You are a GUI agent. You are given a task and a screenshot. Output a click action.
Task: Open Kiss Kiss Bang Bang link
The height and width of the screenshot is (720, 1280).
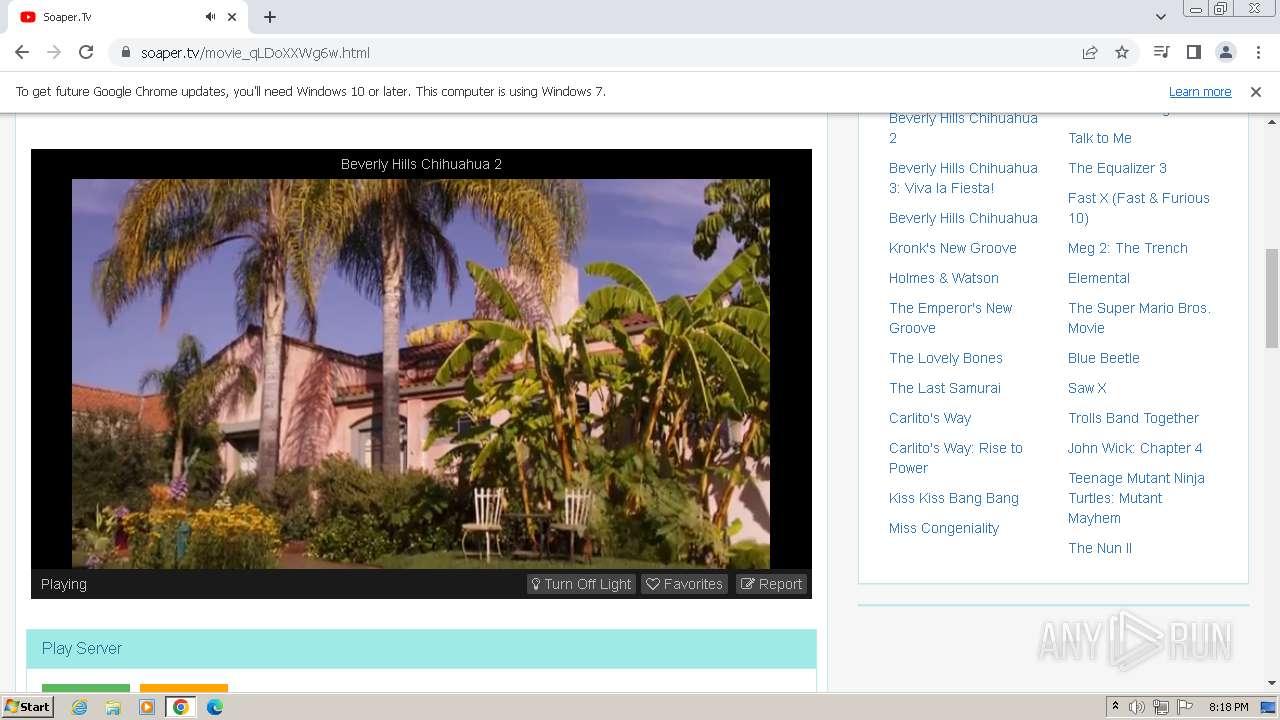tap(953, 498)
